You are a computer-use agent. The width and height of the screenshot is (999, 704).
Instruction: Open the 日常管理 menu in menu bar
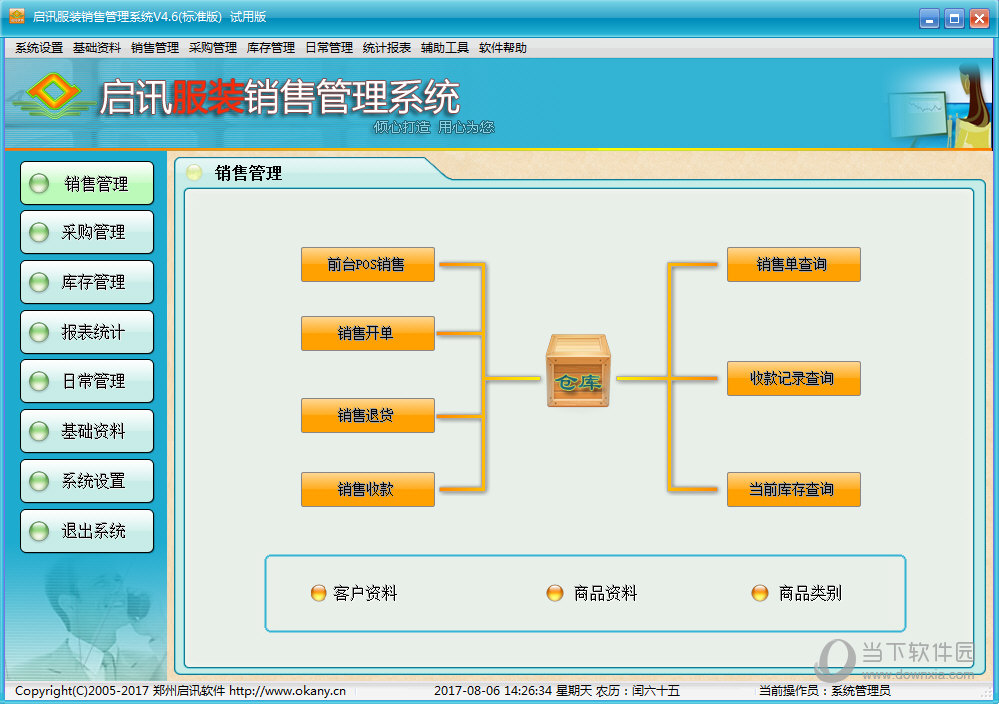coord(329,48)
